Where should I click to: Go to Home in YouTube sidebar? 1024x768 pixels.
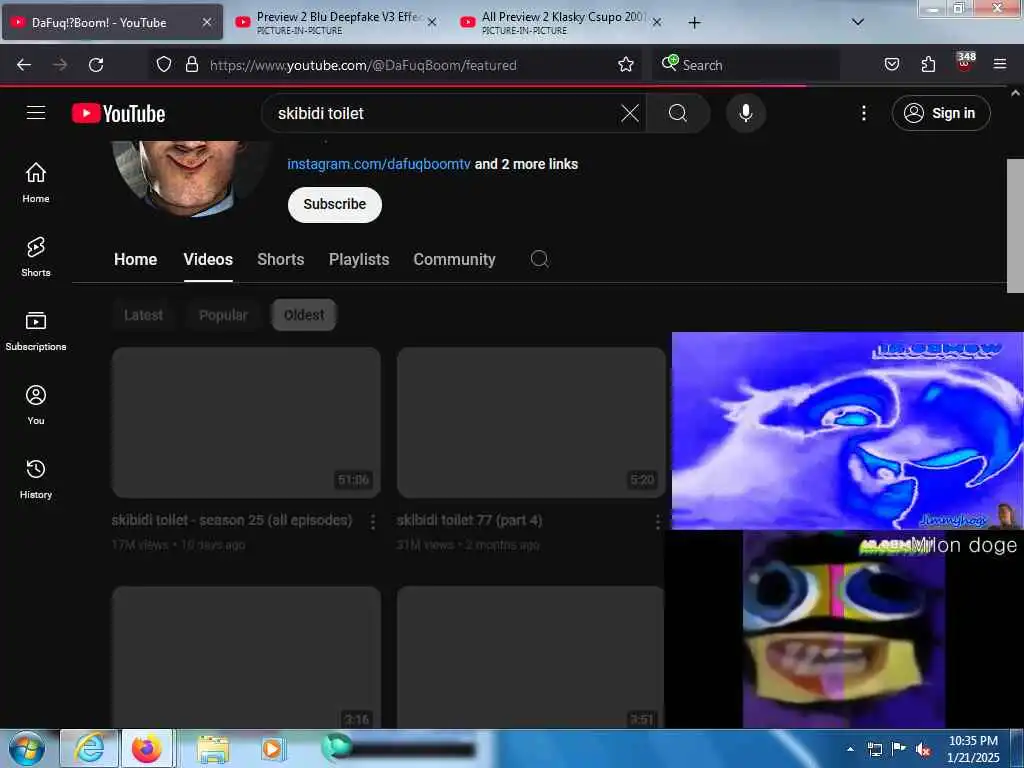(36, 182)
